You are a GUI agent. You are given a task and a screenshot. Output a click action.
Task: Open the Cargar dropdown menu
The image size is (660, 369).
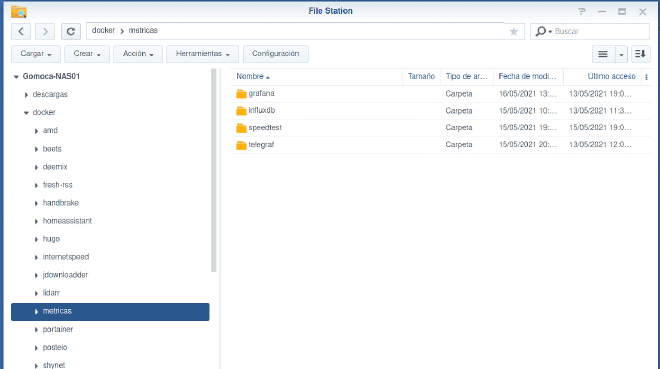pos(36,54)
